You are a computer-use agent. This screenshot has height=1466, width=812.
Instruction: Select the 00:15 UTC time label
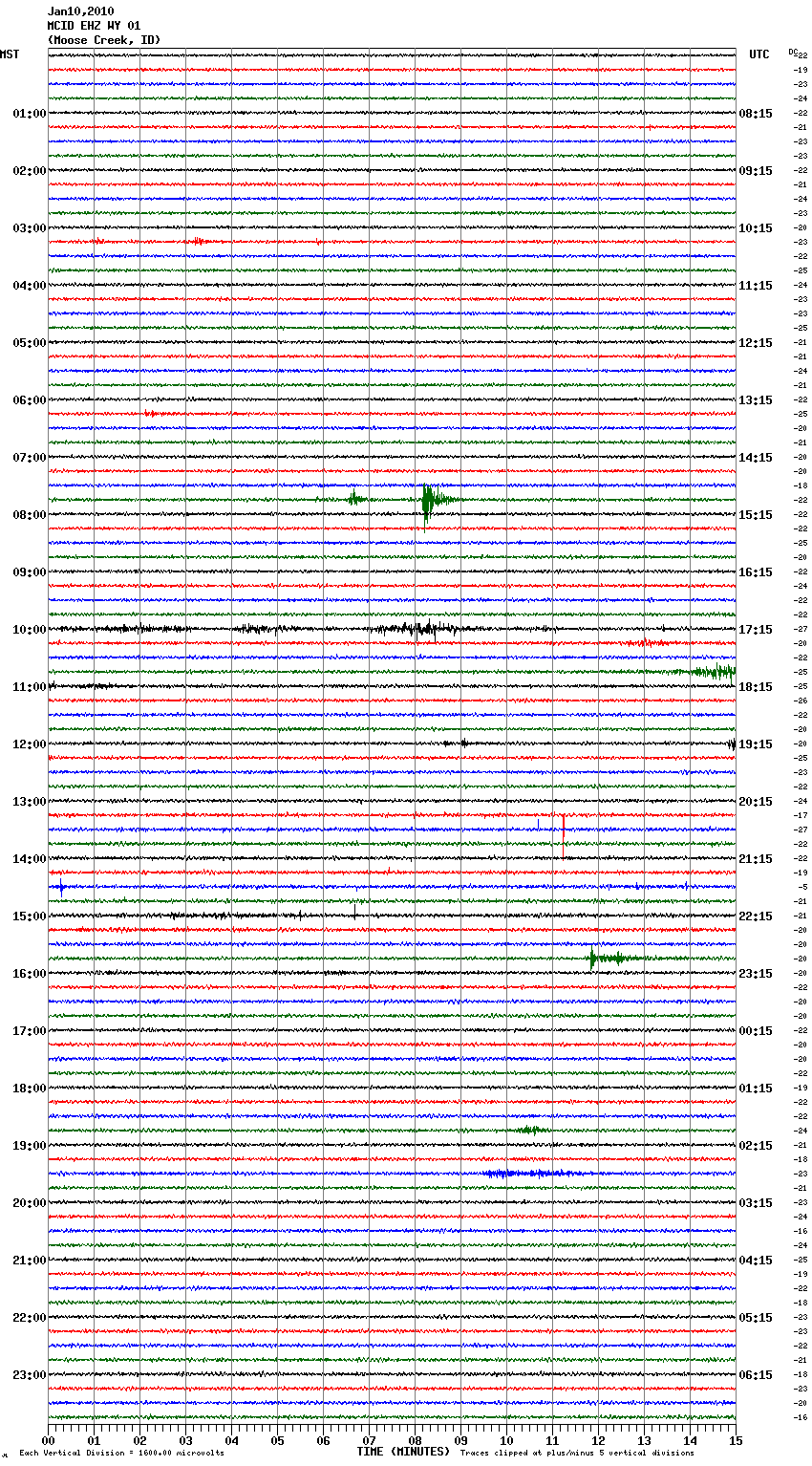pos(755,1031)
